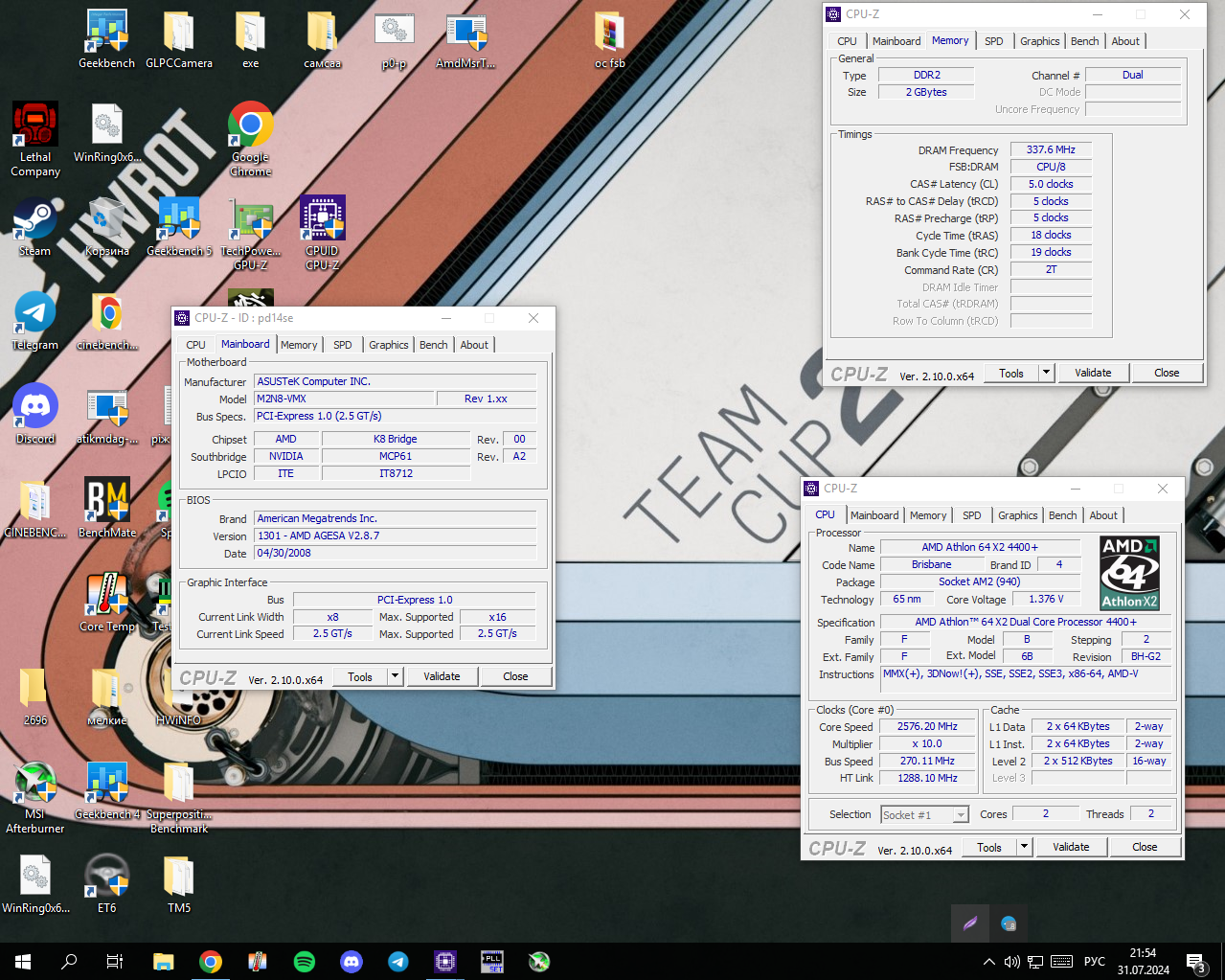Open the taskbar volume control
The image size is (1225, 980).
pos(1012,961)
